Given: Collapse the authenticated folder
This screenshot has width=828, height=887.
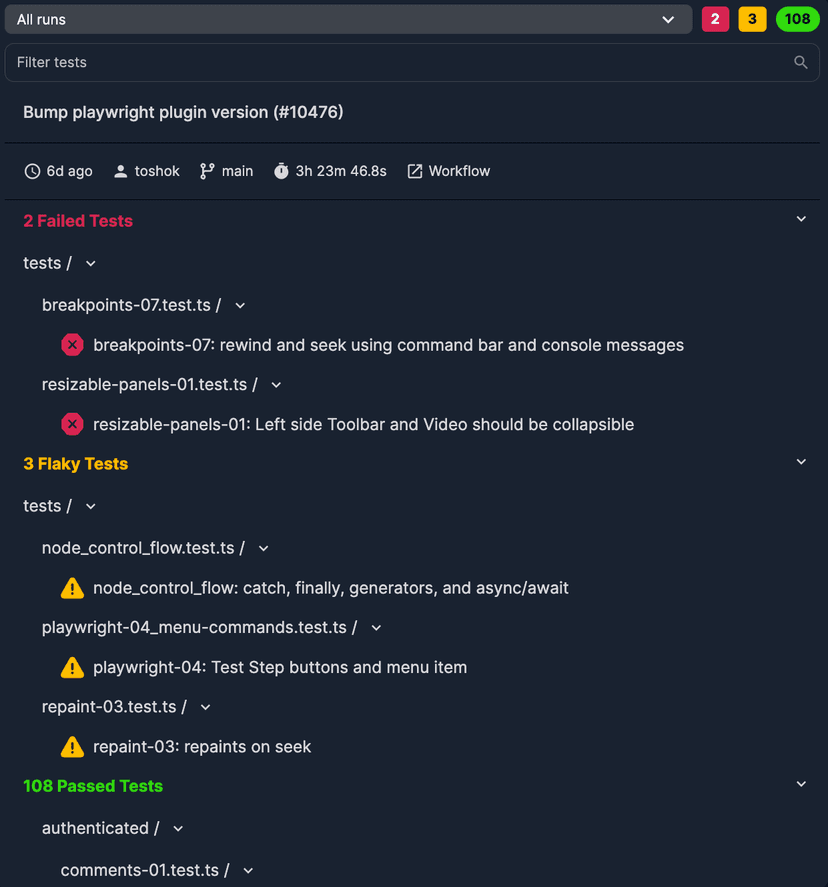Looking at the screenshot, I should coord(178,828).
